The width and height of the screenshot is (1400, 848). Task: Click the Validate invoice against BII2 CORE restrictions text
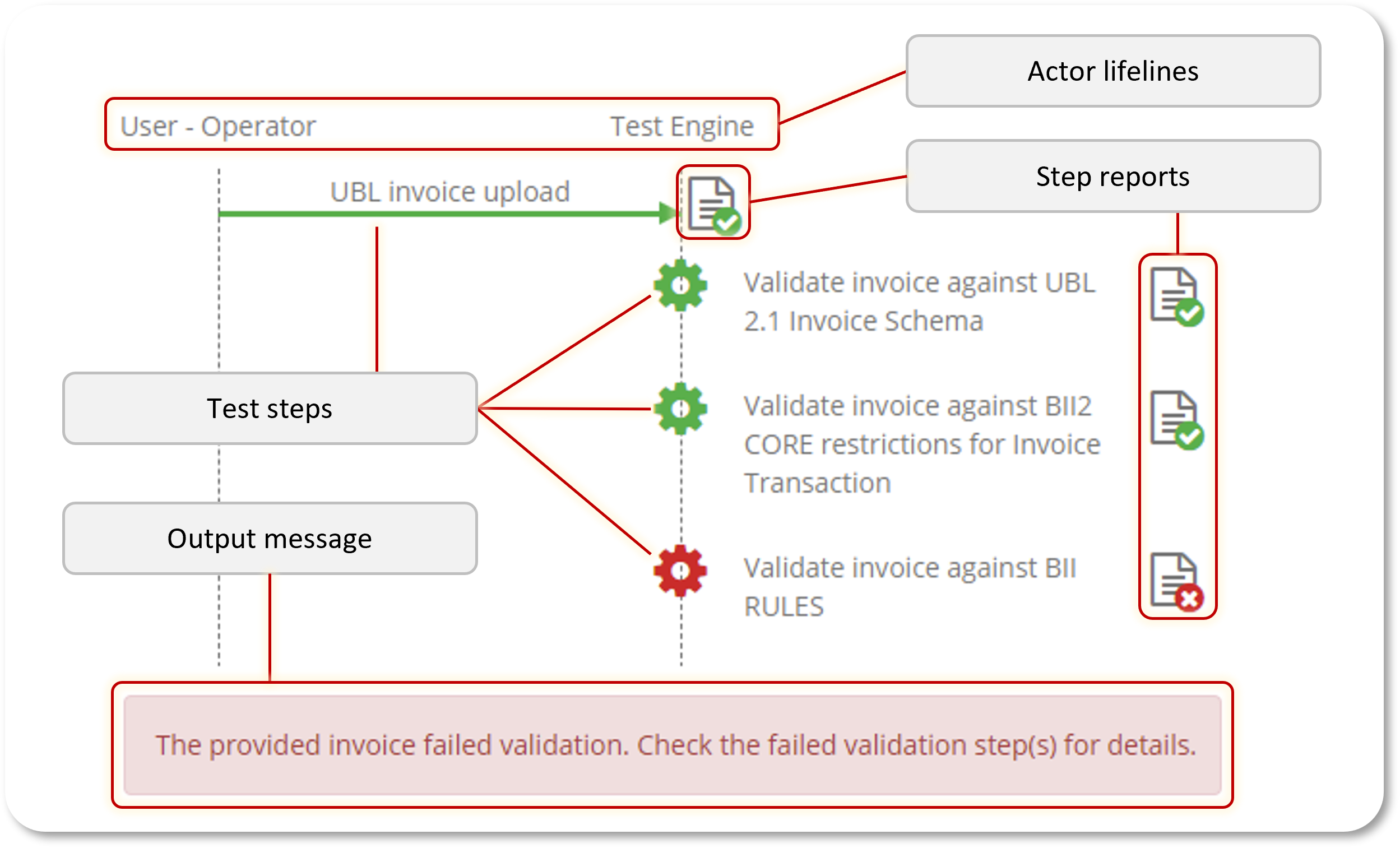coord(922,444)
